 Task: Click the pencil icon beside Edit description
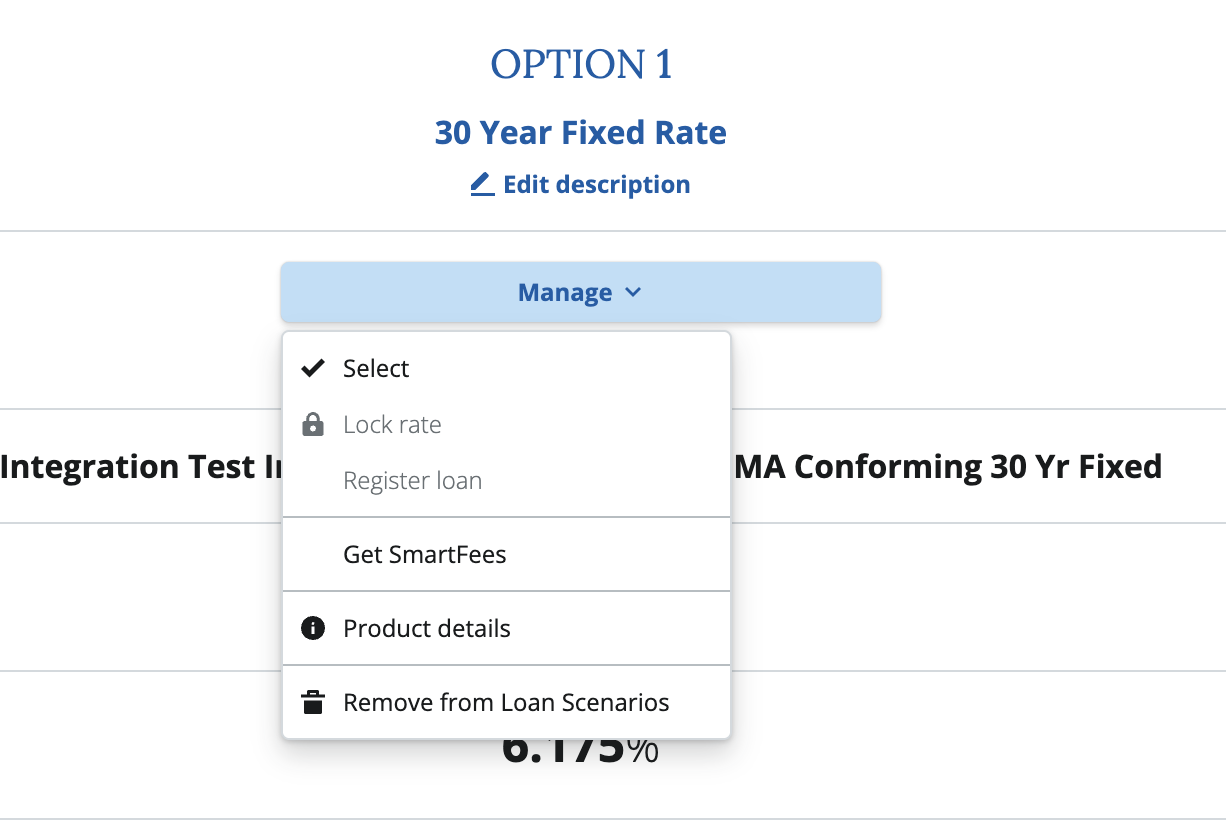[482, 184]
